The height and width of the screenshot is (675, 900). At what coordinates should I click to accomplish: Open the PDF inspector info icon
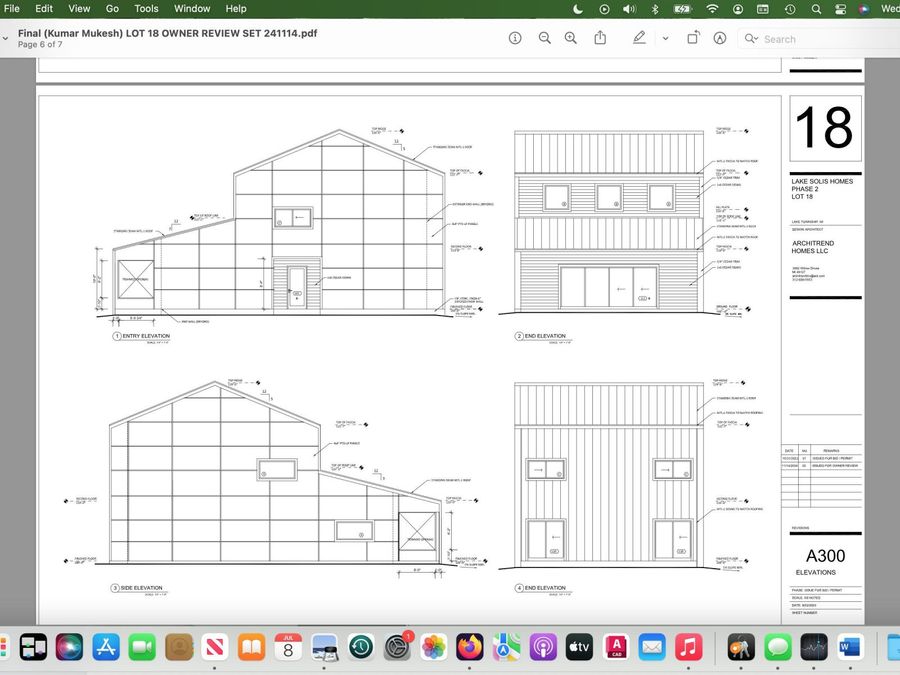pos(515,38)
